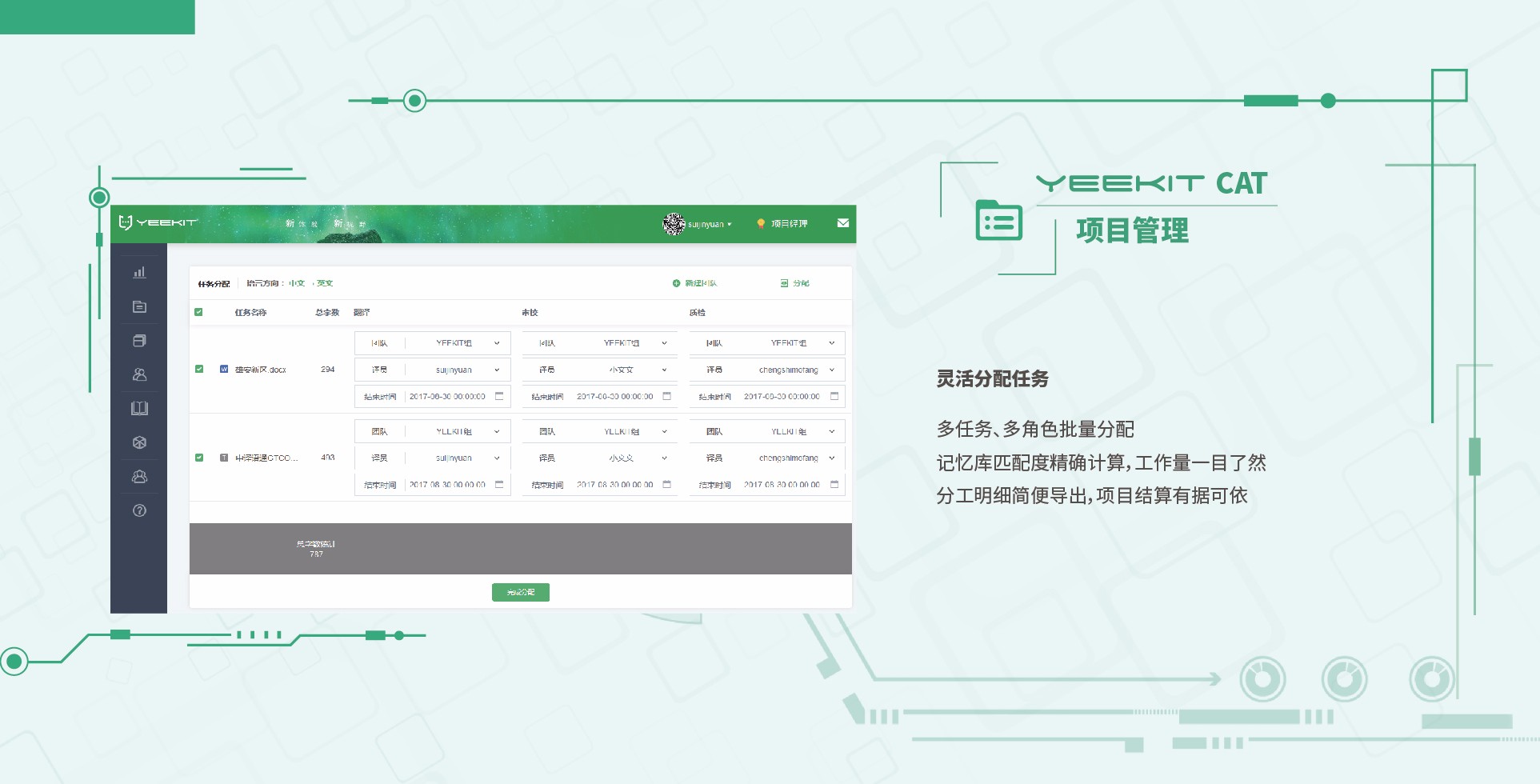Click the 总字数 column header
1540x784 pixels.
(327, 313)
